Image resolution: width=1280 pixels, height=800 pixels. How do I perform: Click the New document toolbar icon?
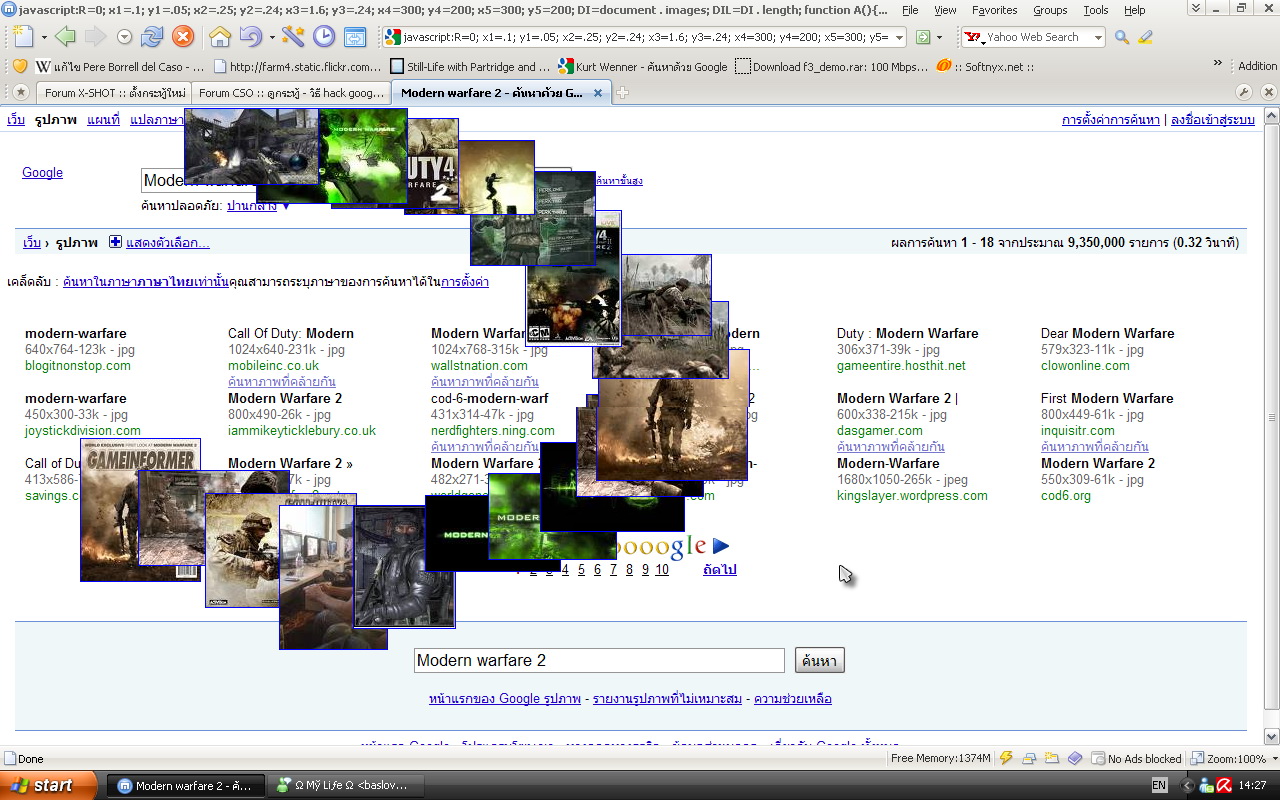click(x=22, y=37)
